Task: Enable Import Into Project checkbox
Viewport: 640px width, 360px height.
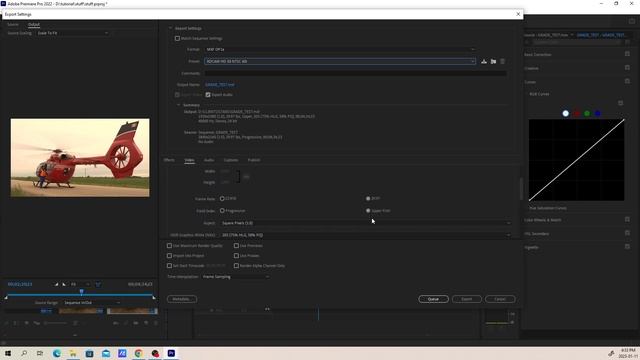Action: coord(169,256)
